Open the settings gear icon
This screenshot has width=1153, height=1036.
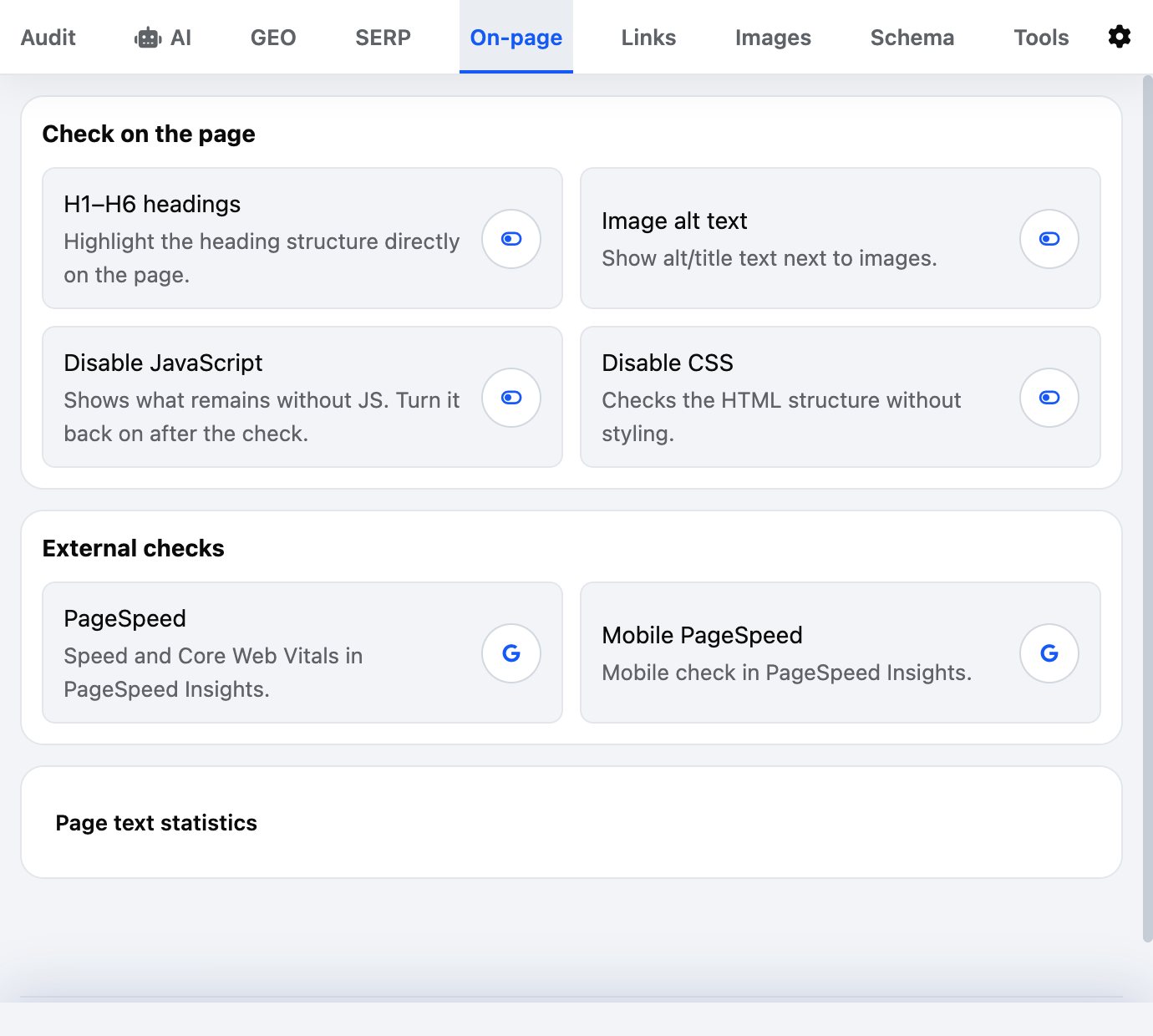(x=1119, y=37)
